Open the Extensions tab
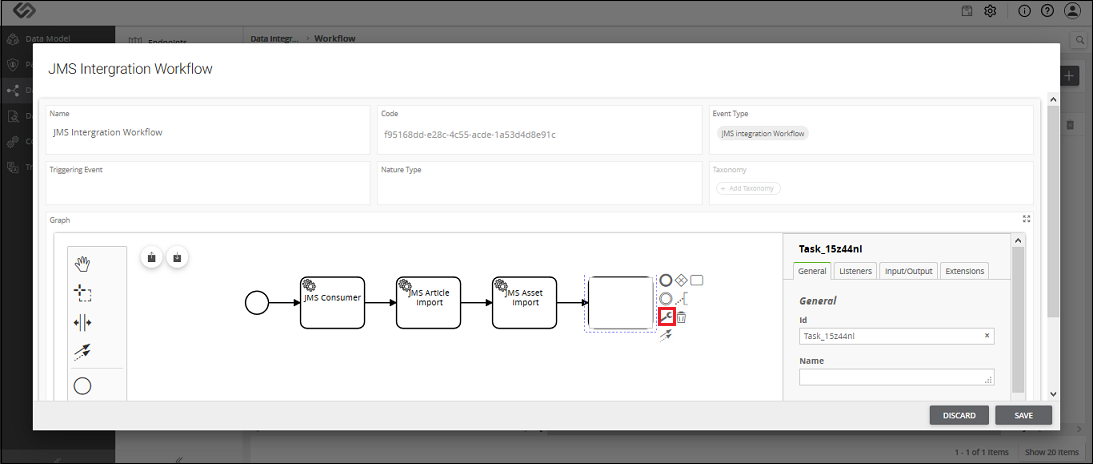 [x=965, y=271]
